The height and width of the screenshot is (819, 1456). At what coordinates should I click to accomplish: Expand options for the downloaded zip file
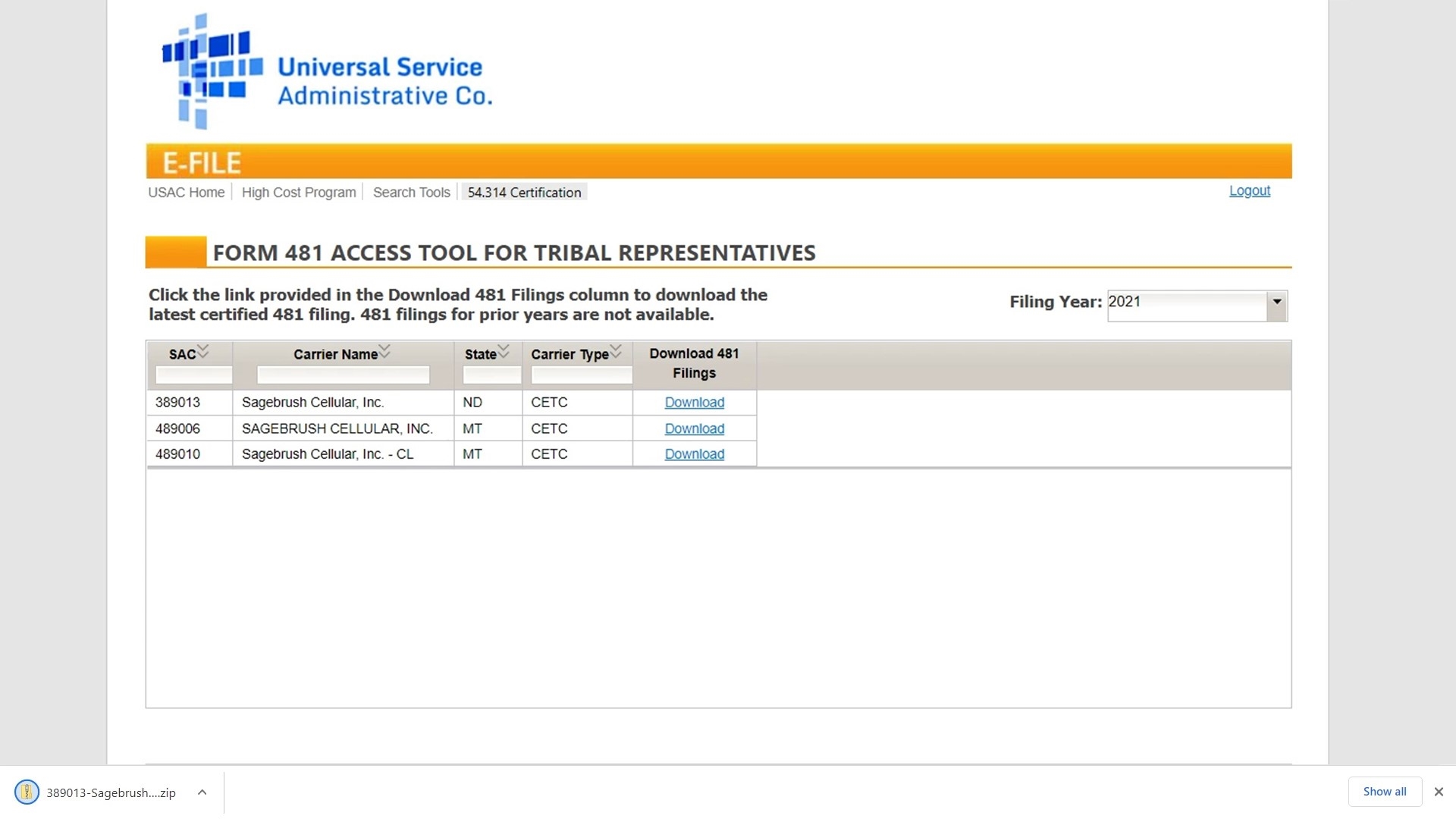pos(202,792)
